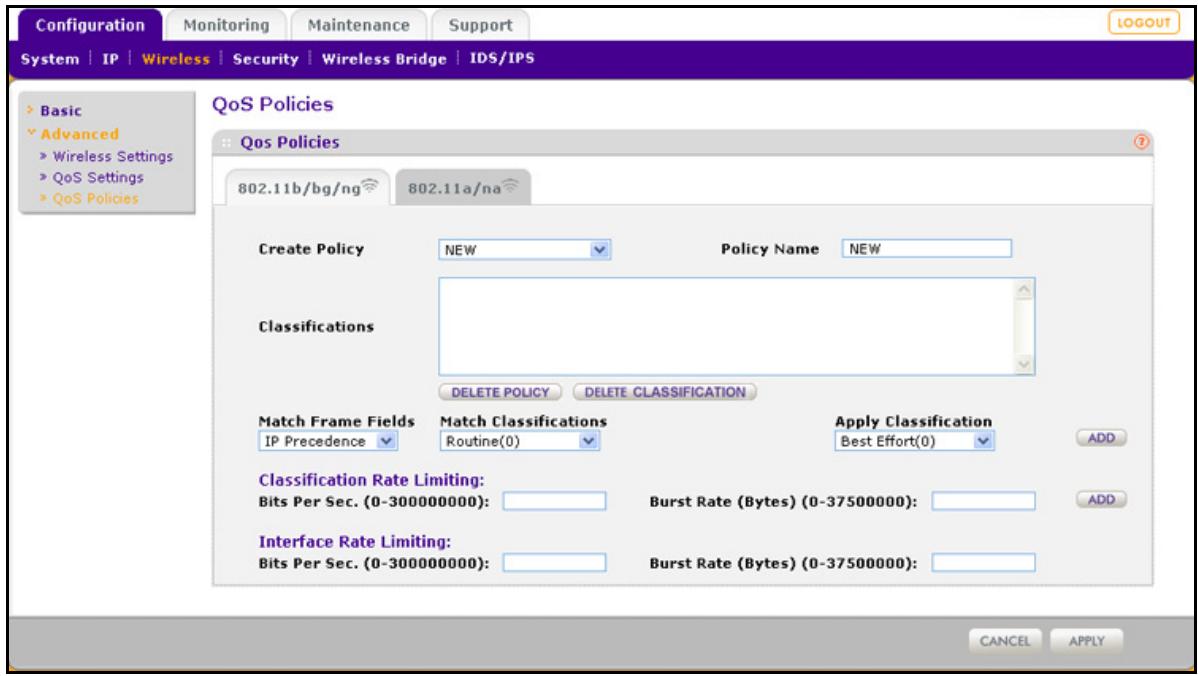Open the Match Frame Fields dropdown
Viewport: 1198px width, 676px height.
[x=328, y=441]
